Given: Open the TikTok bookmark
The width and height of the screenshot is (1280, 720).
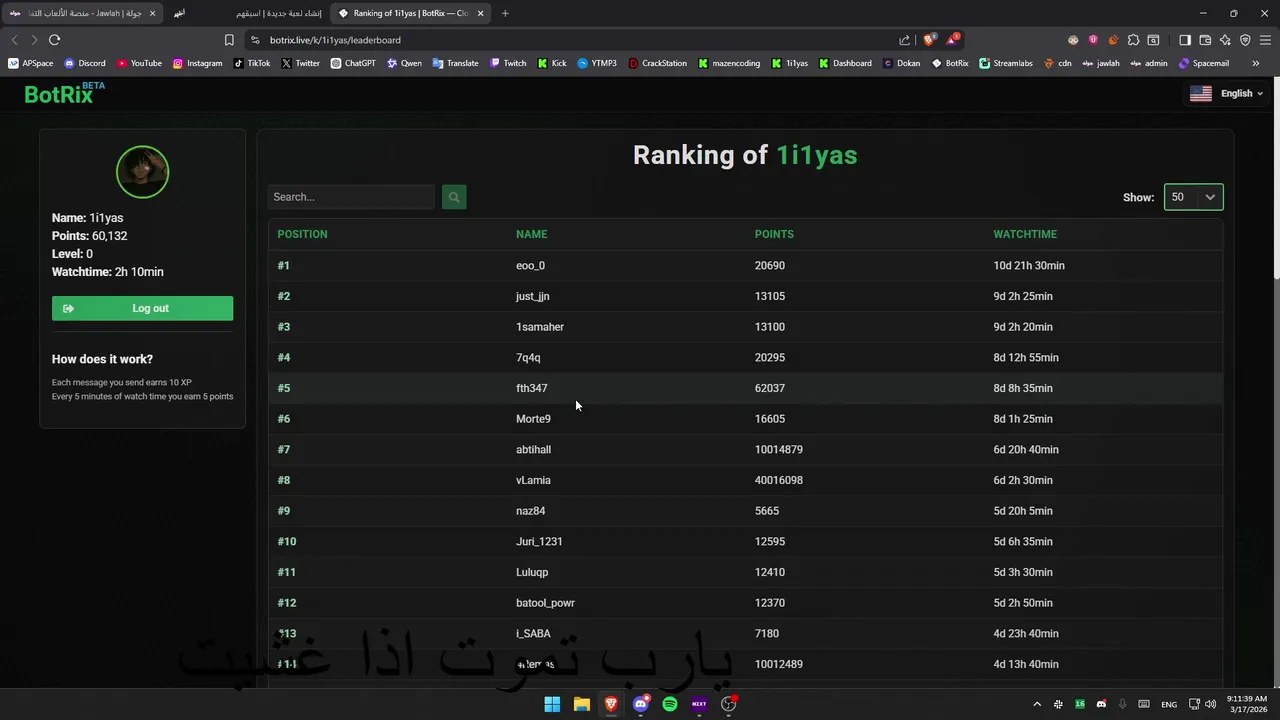Looking at the screenshot, I should (x=252, y=63).
